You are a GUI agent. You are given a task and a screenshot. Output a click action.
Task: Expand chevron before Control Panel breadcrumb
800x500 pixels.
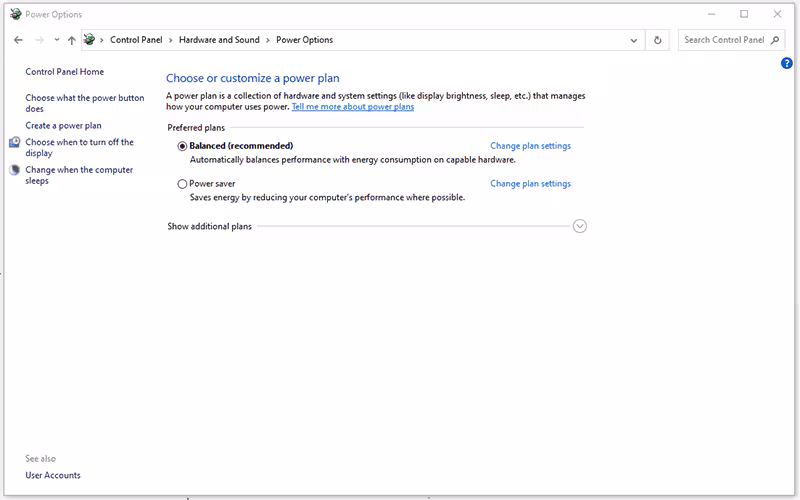(x=102, y=40)
